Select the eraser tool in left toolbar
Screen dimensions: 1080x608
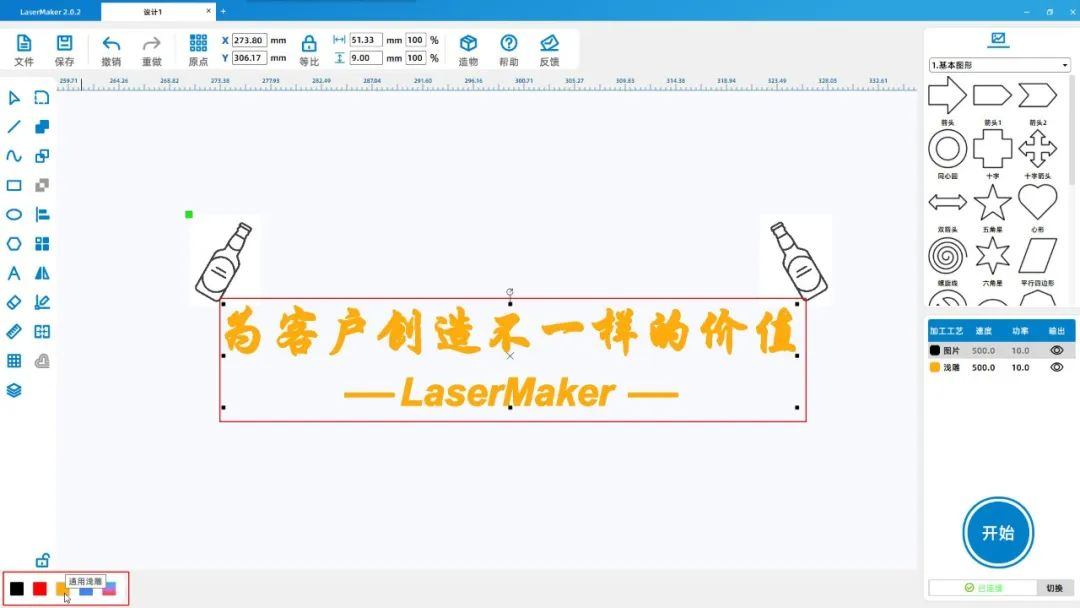coord(14,302)
